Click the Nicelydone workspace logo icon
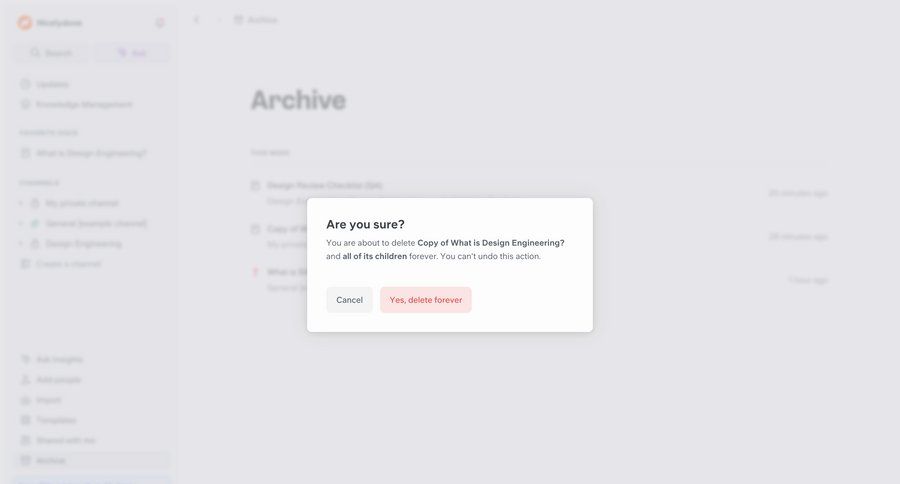The height and width of the screenshot is (484, 900). click(x=25, y=22)
